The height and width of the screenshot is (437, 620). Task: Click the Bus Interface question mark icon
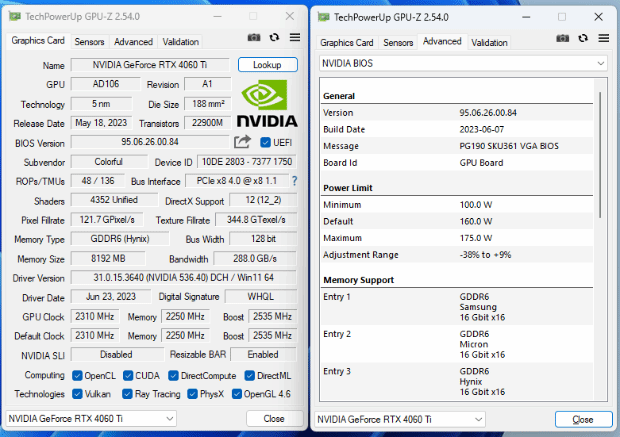coord(294,181)
